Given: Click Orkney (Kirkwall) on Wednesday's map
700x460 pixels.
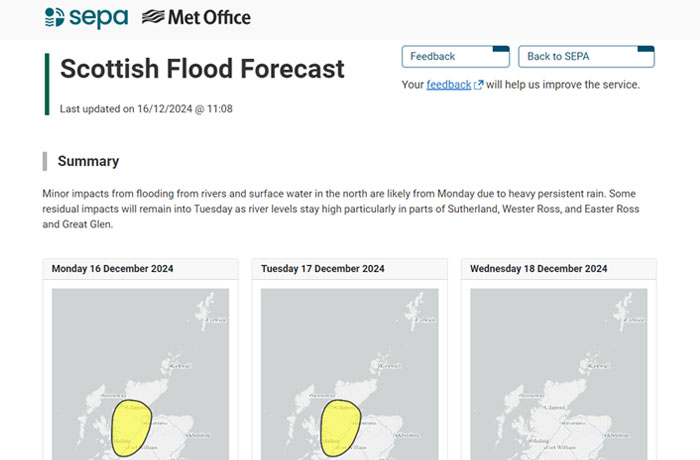Looking at the screenshot, I should point(597,365).
